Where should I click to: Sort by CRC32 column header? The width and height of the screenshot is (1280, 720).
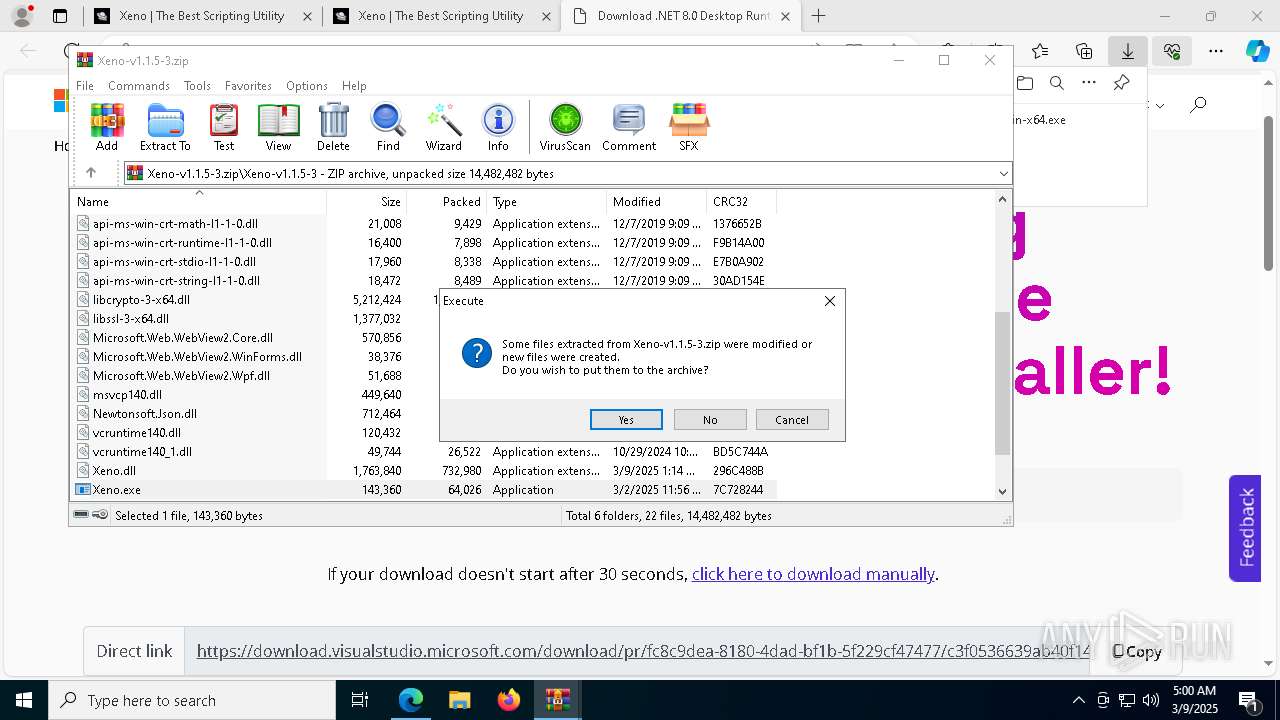point(741,202)
